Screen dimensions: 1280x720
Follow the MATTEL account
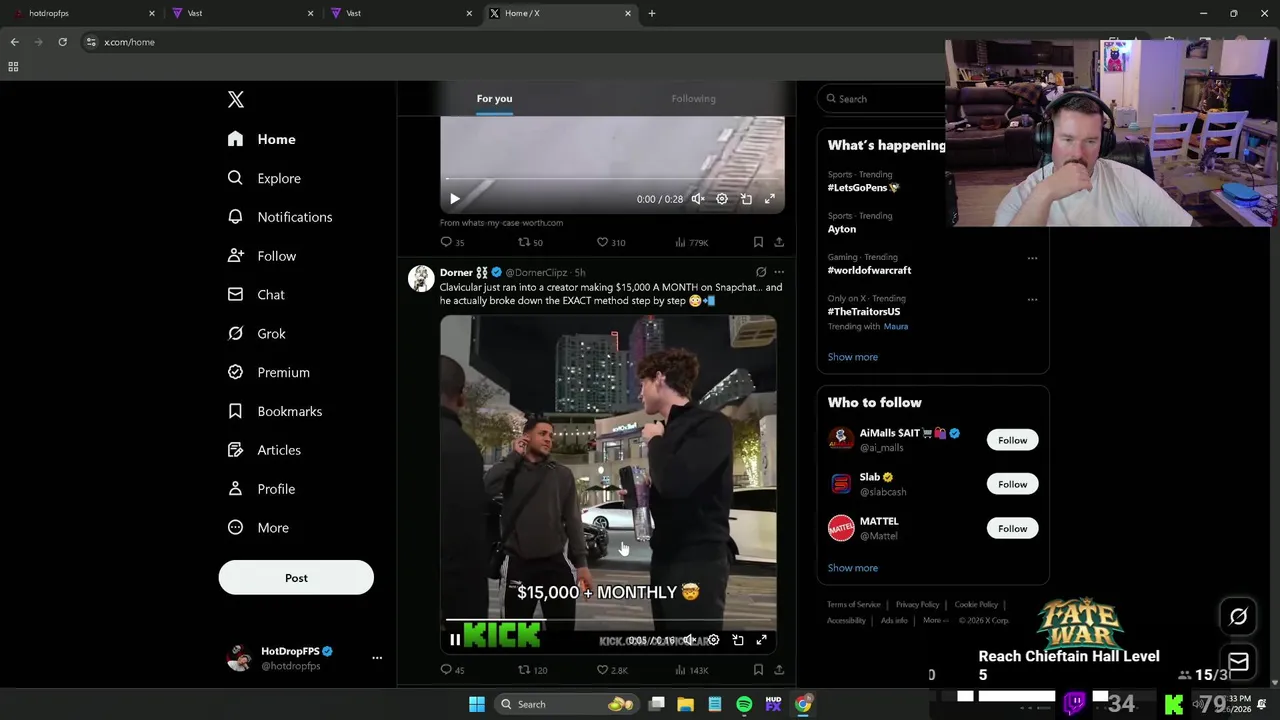pyautogui.click(x=1012, y=528)
